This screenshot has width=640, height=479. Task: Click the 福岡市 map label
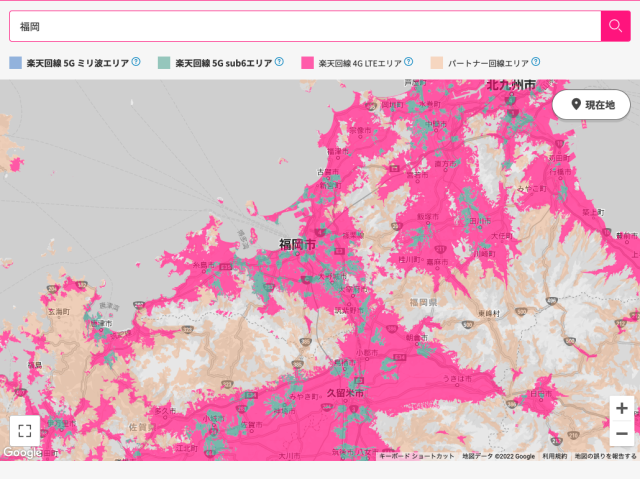(297, 244)
